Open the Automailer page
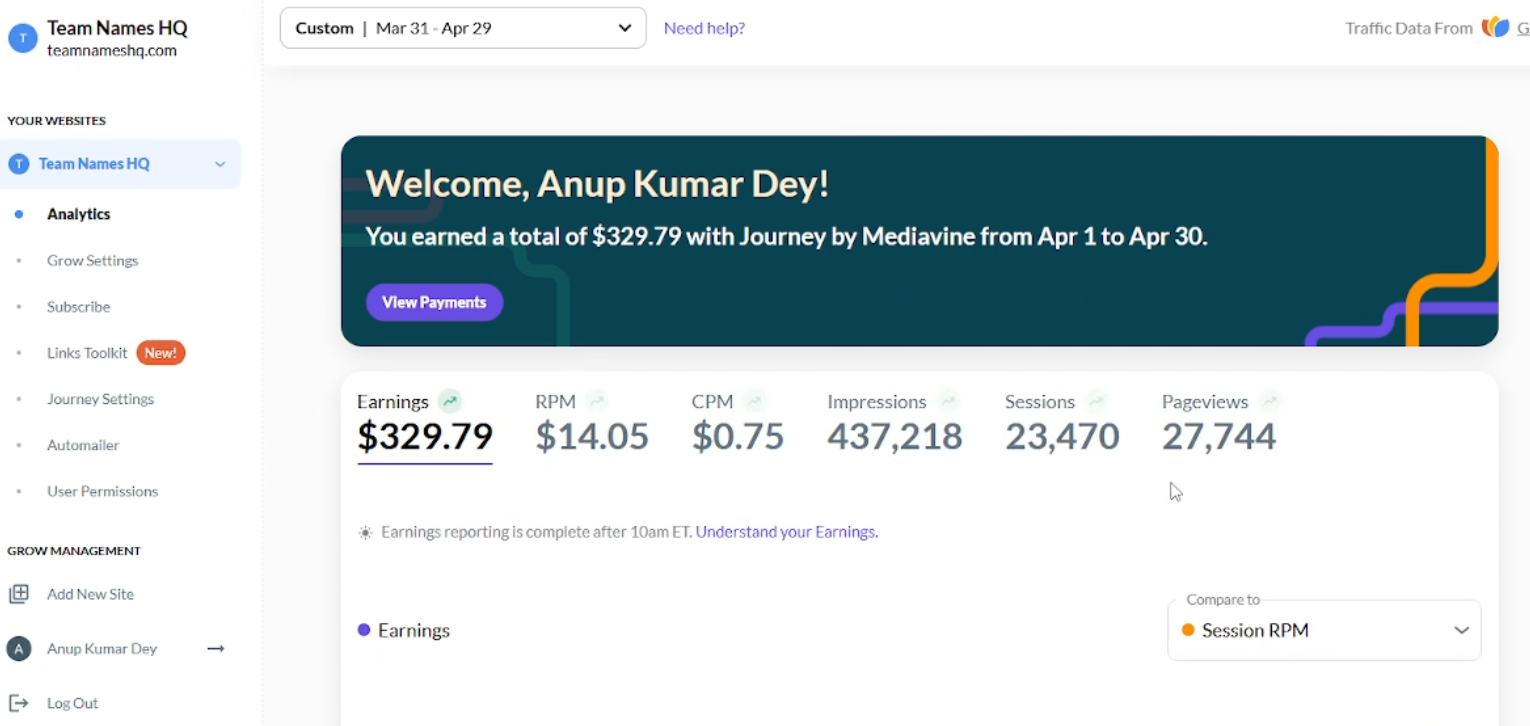The image size is (1530, 726). [x=83, y=445]
